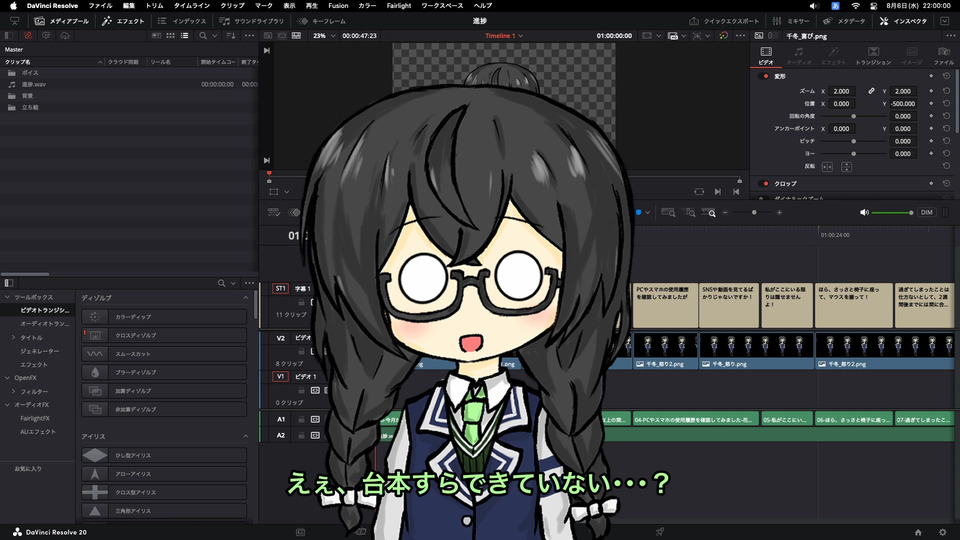Switch to the ファイル inspector tab
Image resolution: width=960 pixels, height=540 pixels.
[943, 56]
